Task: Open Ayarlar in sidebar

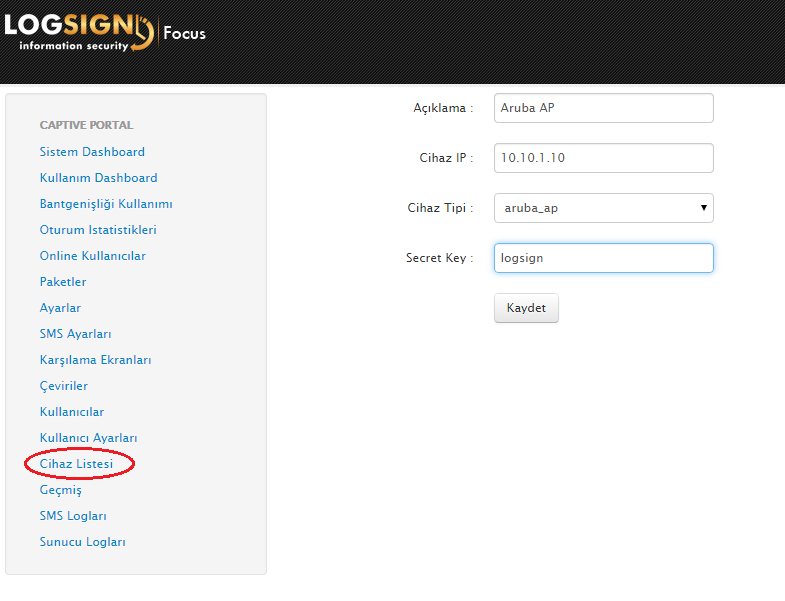Action: (60, 308)
